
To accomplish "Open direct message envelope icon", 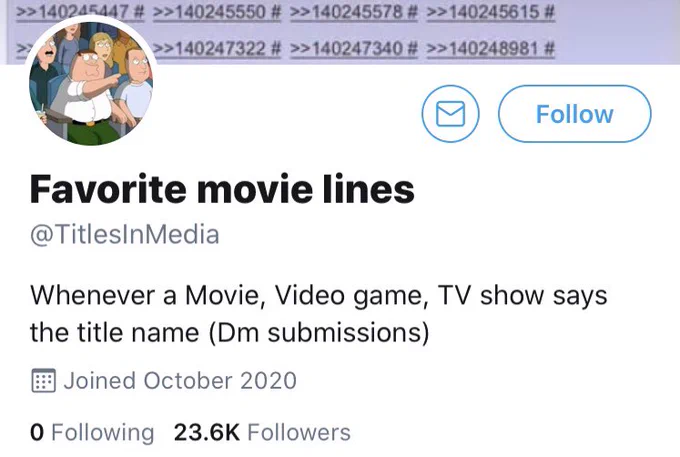I will point(450,114).
